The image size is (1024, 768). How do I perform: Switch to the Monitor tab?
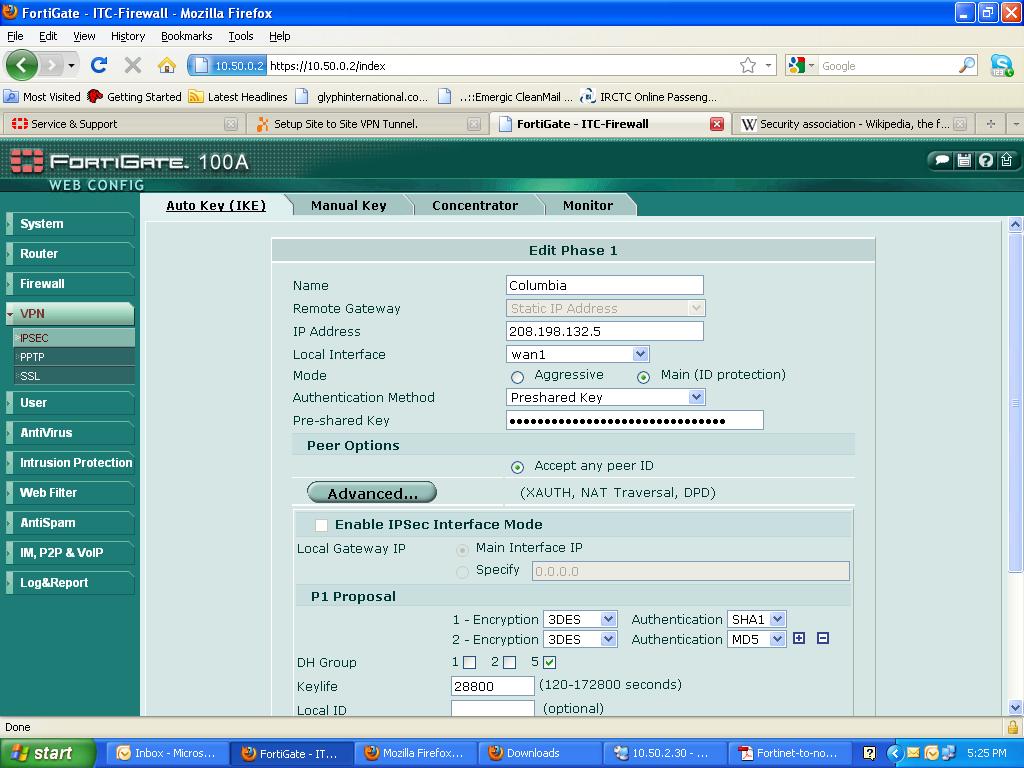[588, 205]
